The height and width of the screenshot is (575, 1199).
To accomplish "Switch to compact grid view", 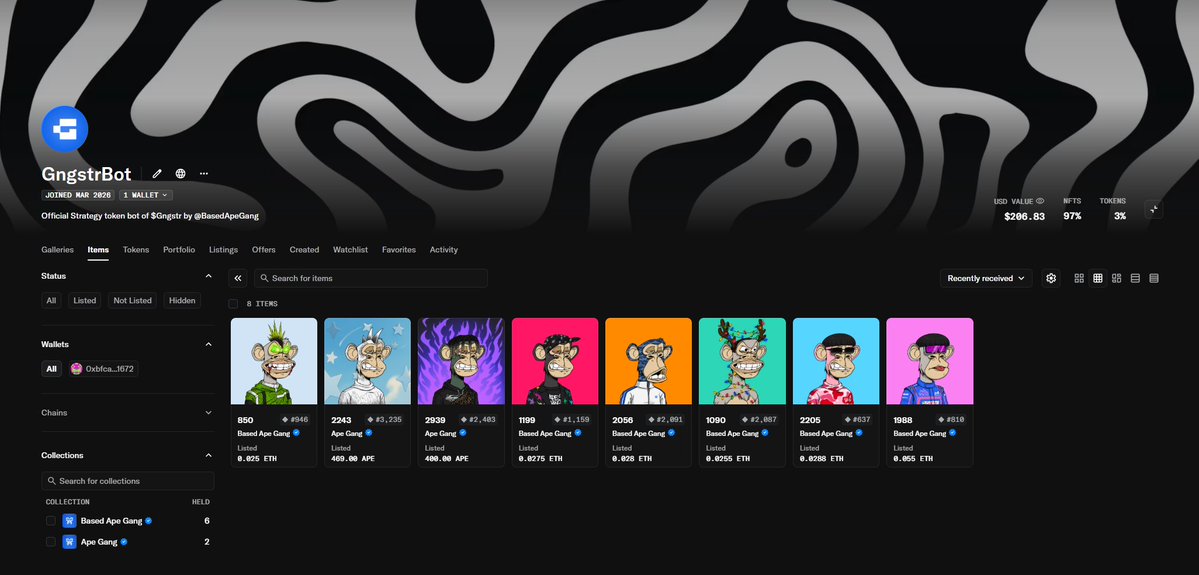I will click(1097, 278).
